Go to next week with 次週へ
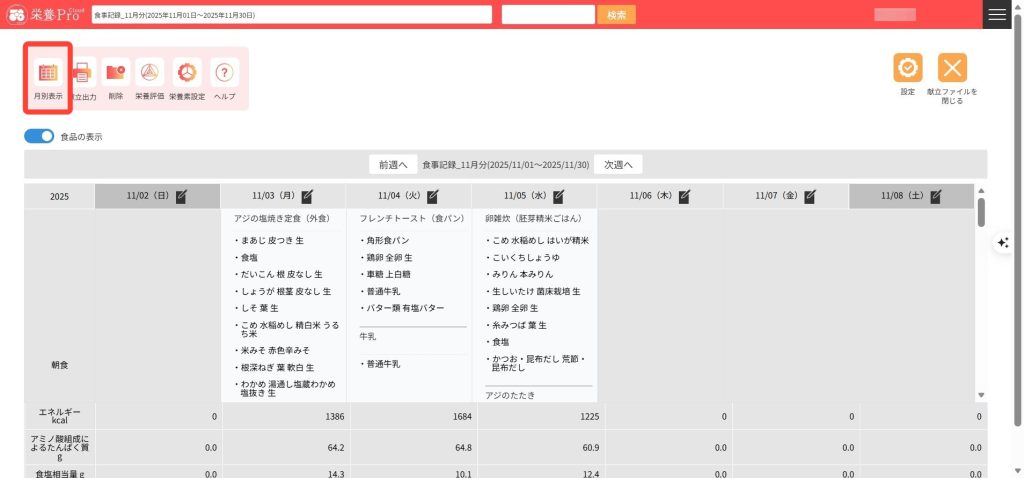The width and height of the screenshot is (1024, 478). (x=618, y=164)
